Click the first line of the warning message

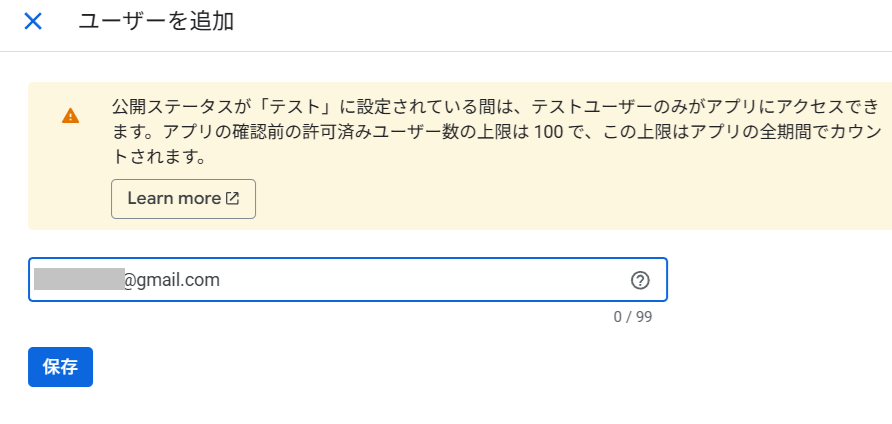point(495,106)
